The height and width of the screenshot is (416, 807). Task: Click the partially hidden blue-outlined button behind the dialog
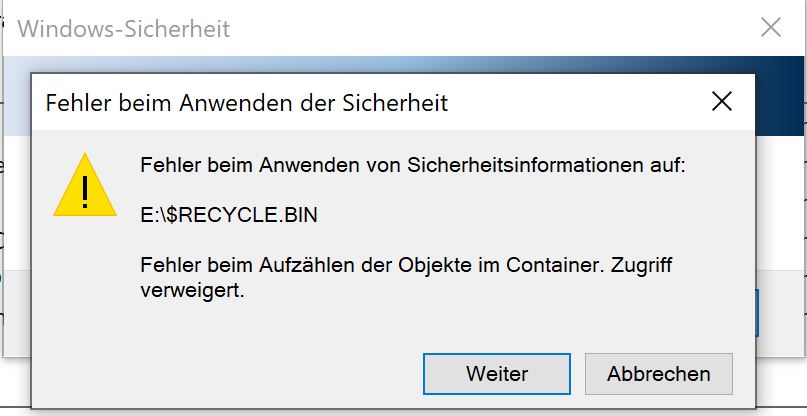755,312
